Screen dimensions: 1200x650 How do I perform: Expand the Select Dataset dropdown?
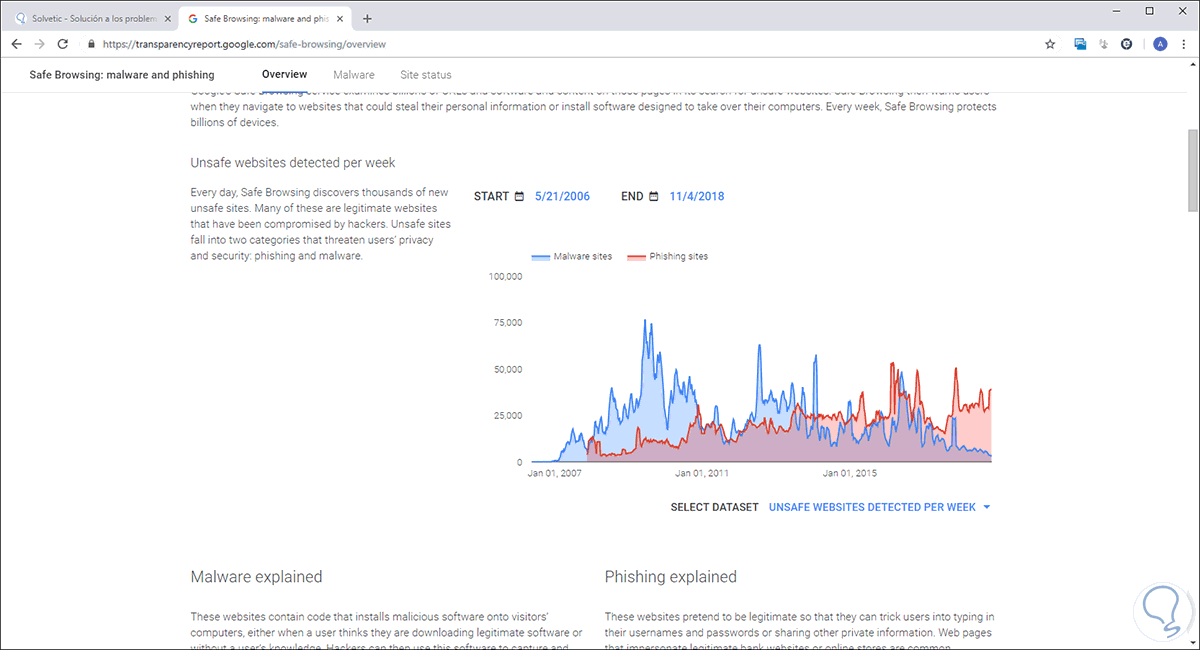click(878, 507)
